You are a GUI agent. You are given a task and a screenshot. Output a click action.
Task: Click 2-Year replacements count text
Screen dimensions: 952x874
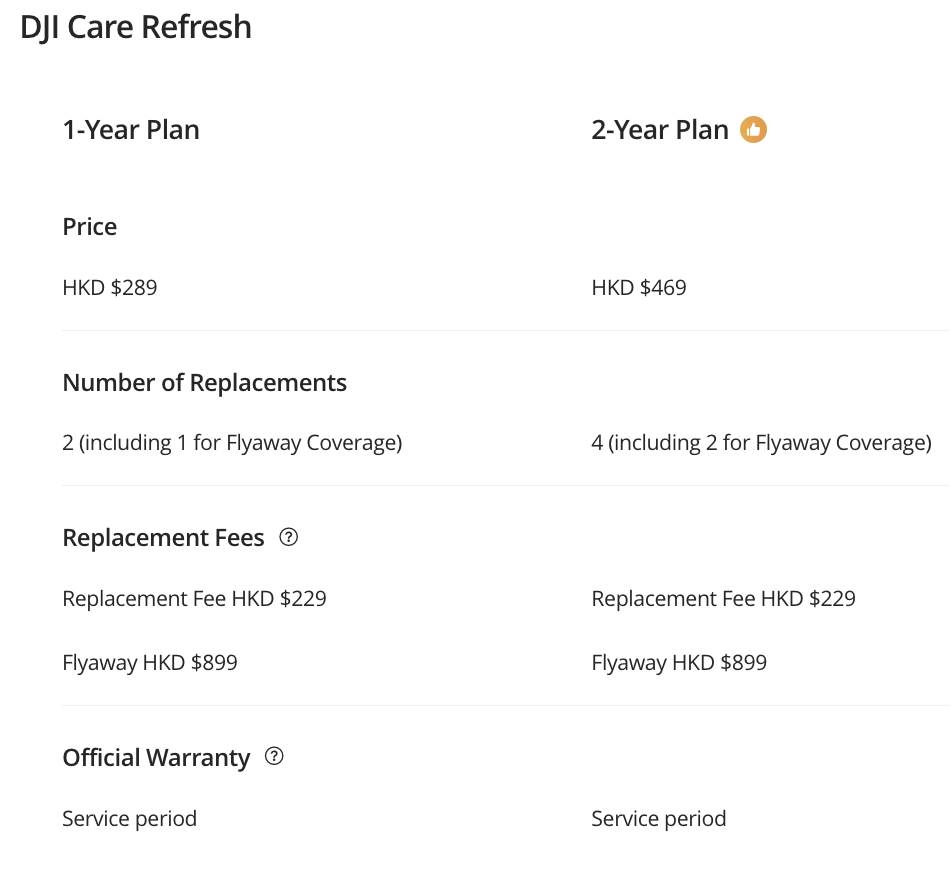[x=761, y=442]
